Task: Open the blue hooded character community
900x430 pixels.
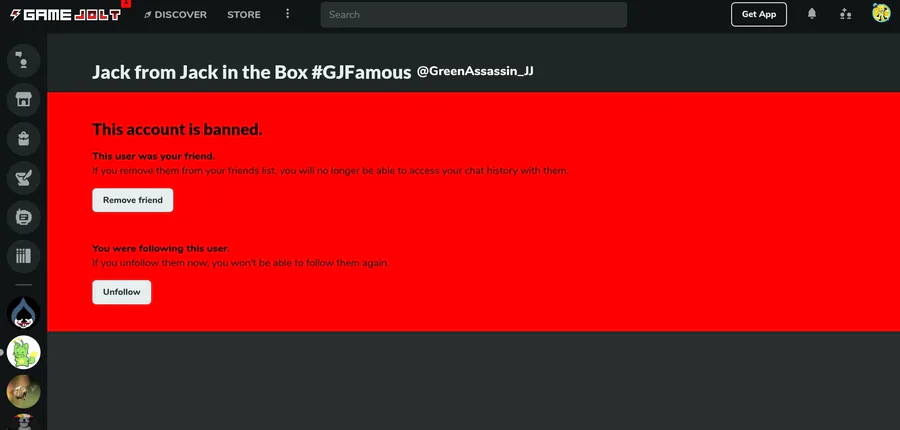Action: tap(23, 313)
